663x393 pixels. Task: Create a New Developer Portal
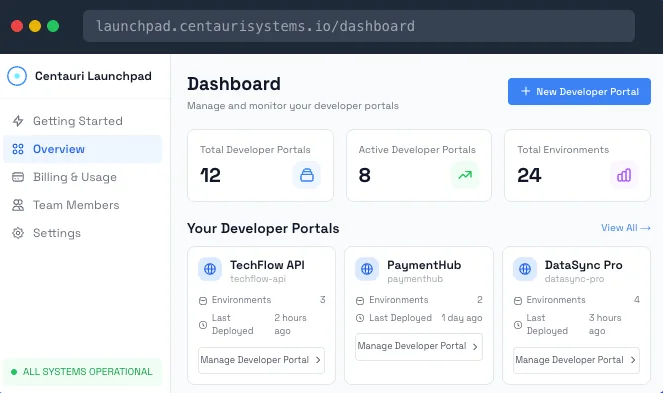click(x=579, y=91)
